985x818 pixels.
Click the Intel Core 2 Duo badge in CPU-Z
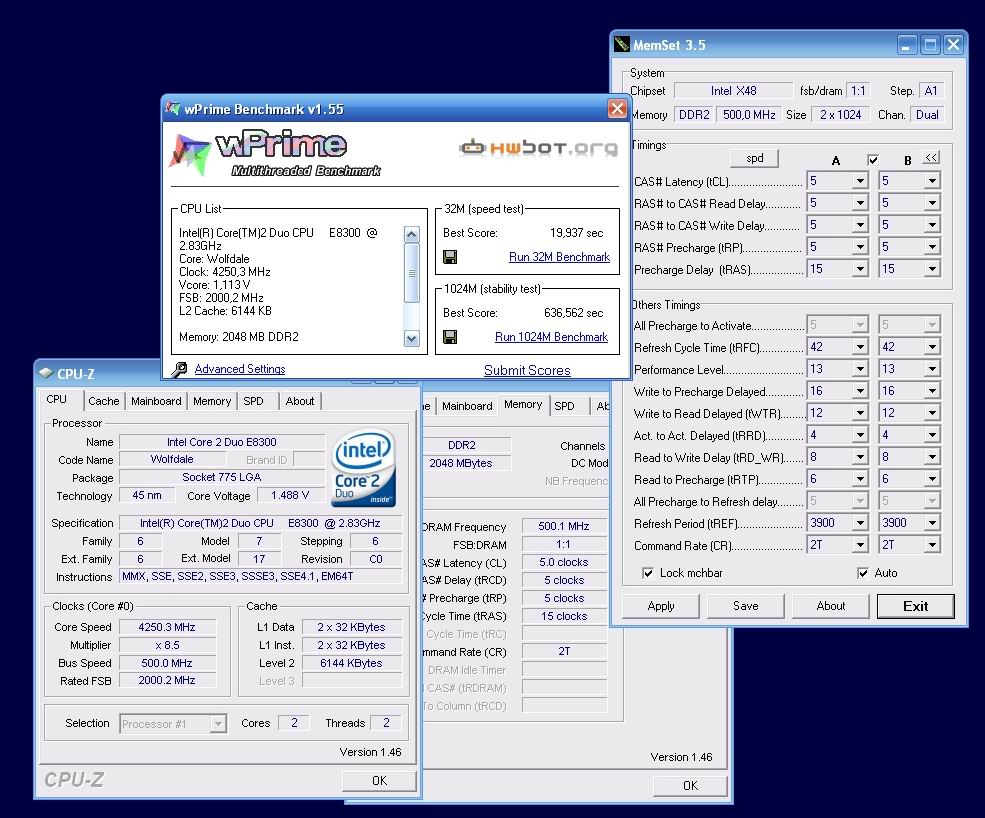point(363,467)
